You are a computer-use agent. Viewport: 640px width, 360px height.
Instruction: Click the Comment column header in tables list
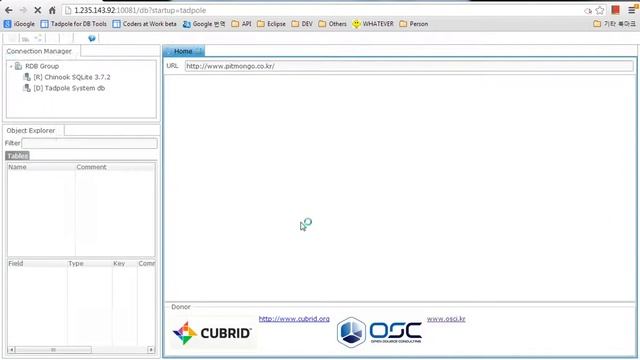coord(115,167)
